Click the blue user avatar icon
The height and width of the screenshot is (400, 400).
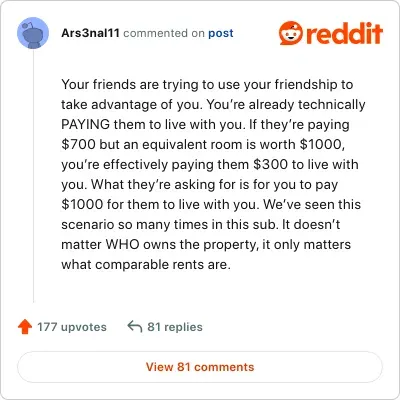click(33, 33)
